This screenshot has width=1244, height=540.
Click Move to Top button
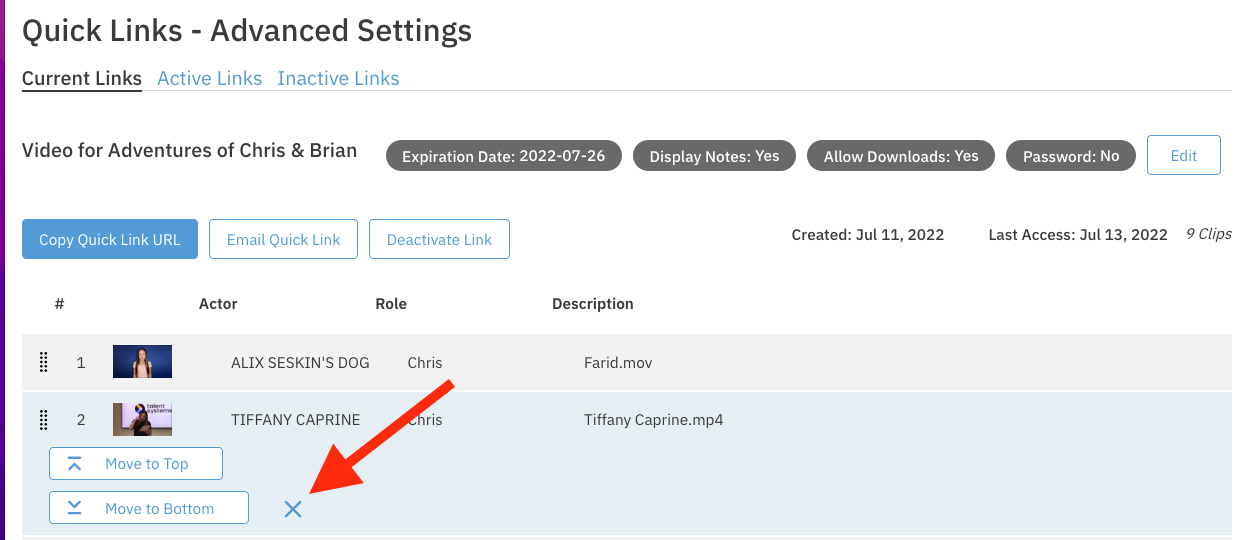136,464
